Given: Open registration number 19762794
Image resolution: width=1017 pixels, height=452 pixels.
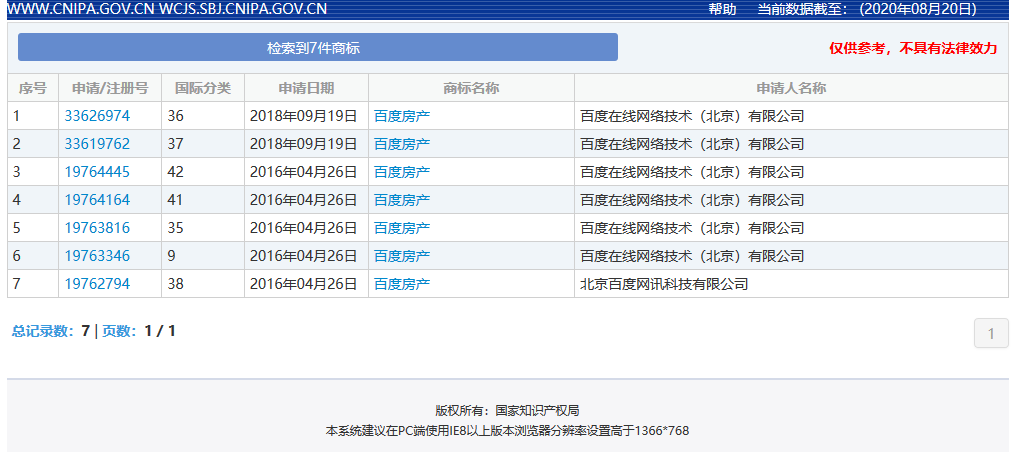Looking at the screenshot, I should click(97, 283).
